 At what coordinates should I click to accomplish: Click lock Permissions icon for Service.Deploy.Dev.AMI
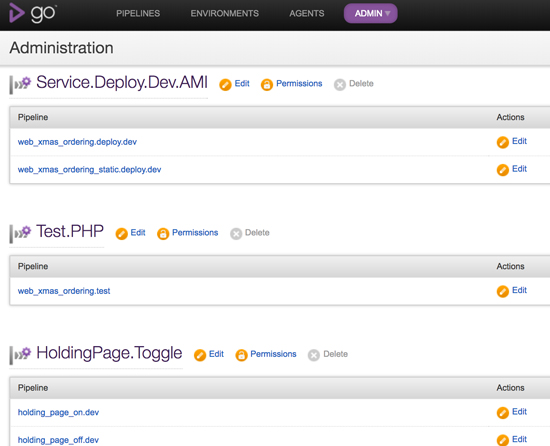267,85
